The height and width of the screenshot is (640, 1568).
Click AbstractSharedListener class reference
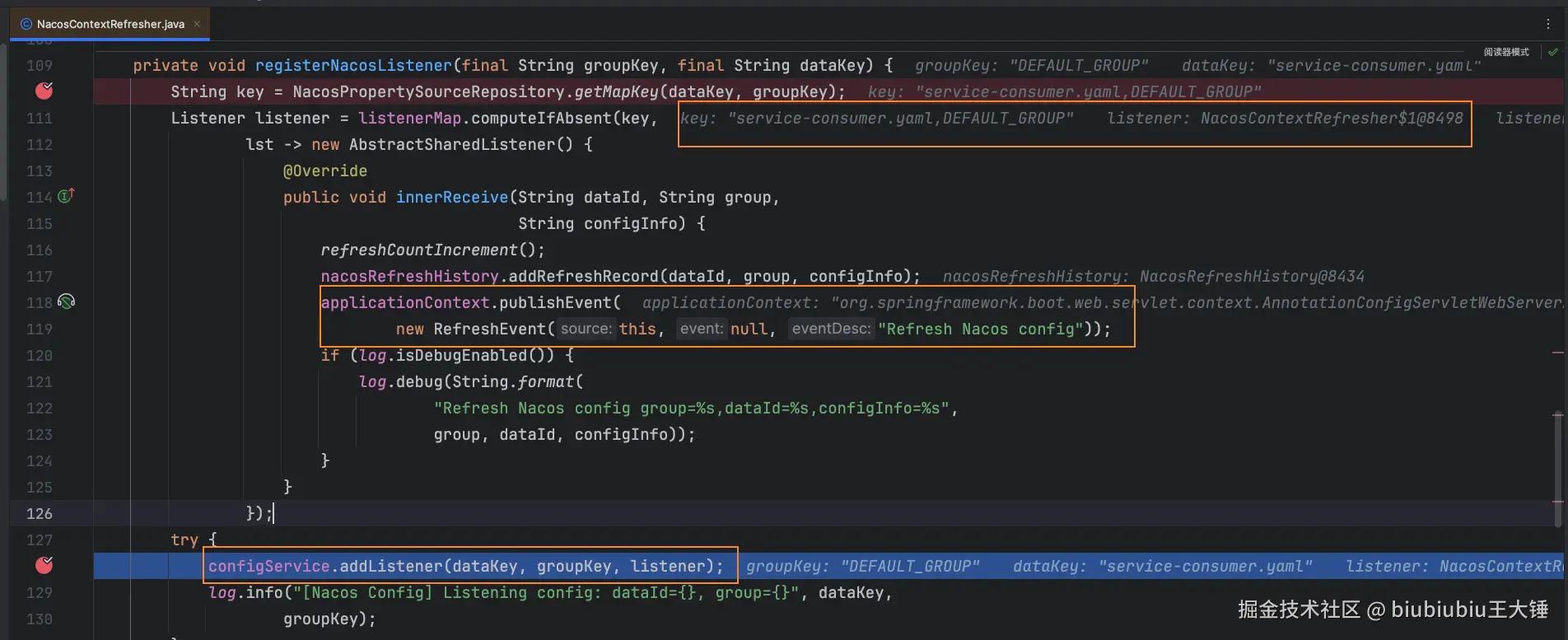pyautogui.click(x=452, y=144)
